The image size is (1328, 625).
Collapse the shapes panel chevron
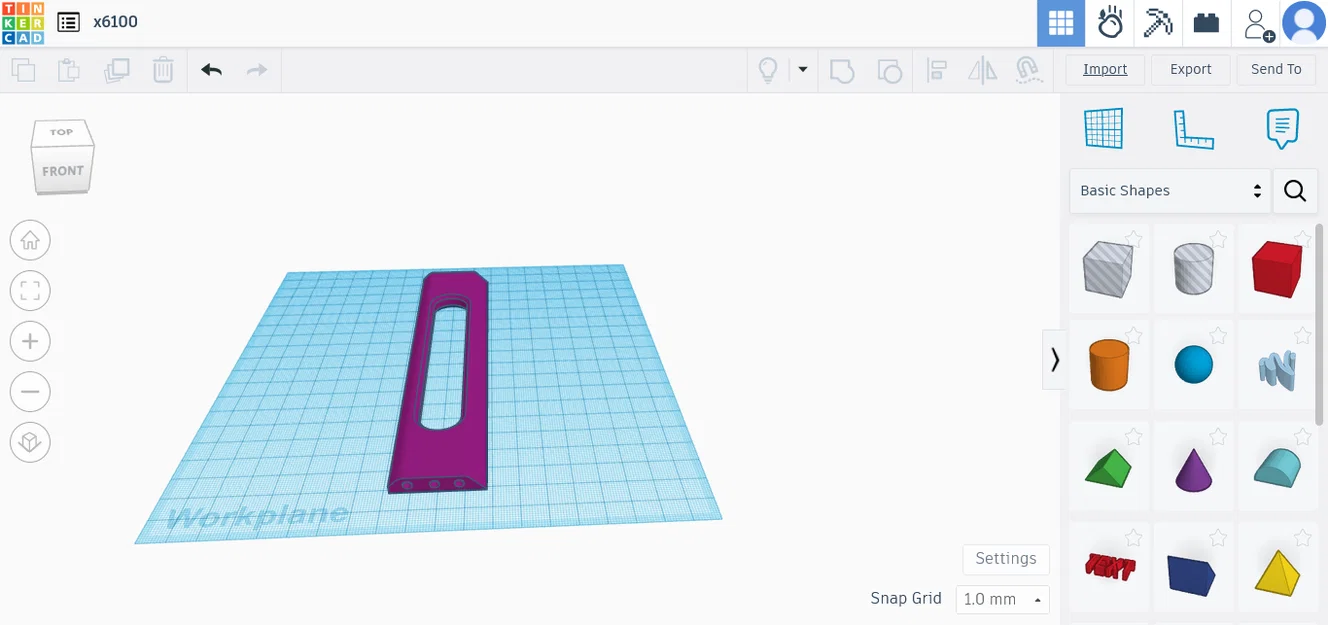[1054, 359]
